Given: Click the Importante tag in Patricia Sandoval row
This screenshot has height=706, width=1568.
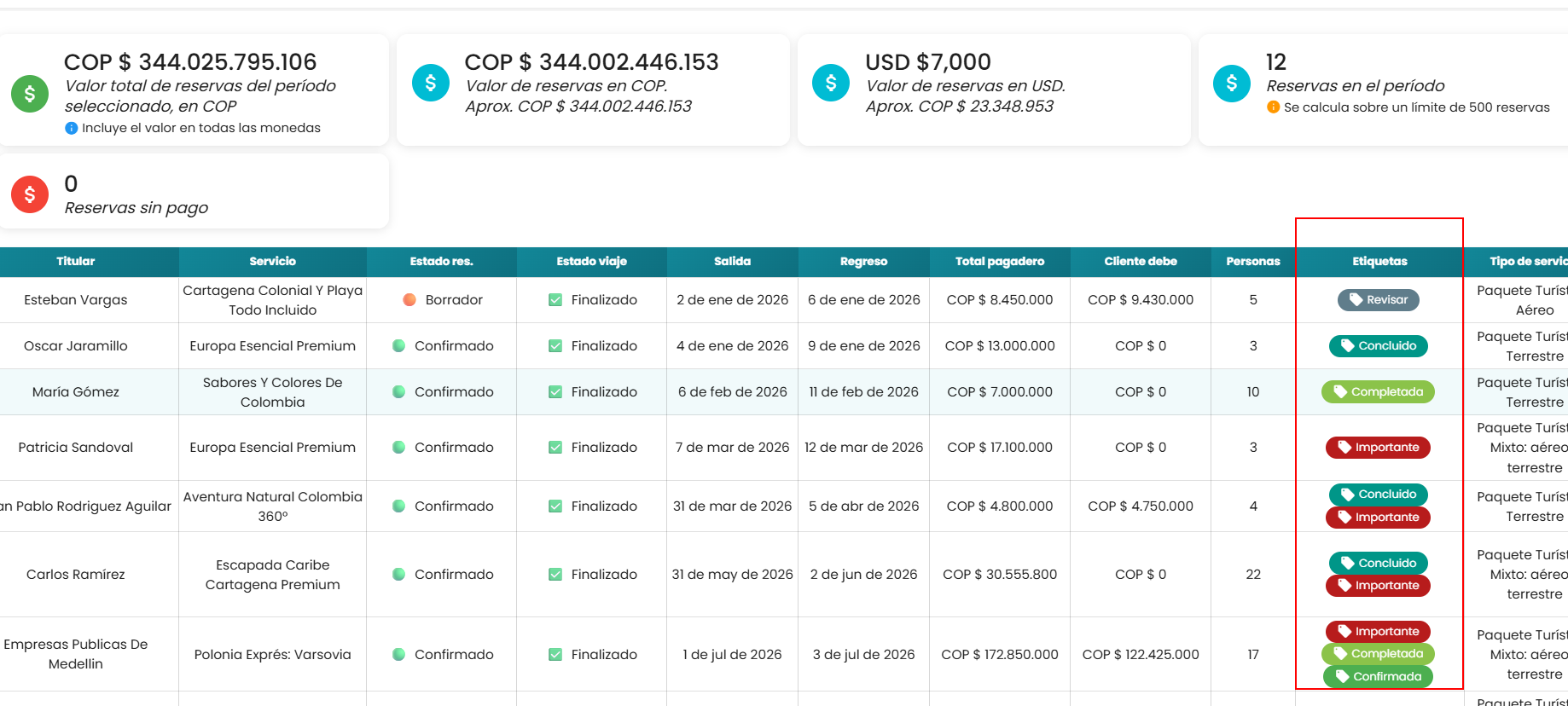Looking at the screenshot, I should pos(1378,448).
